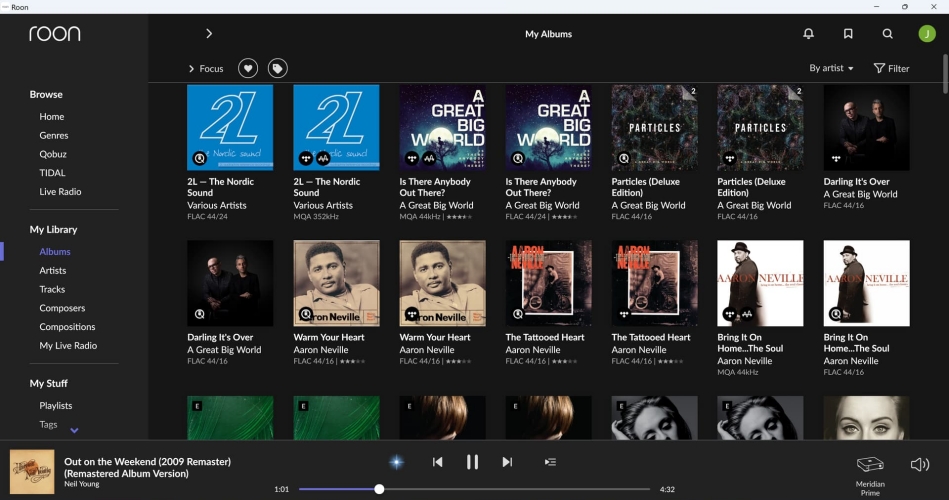
Task: Click the My Albums page title
Action: pos(548,34)
